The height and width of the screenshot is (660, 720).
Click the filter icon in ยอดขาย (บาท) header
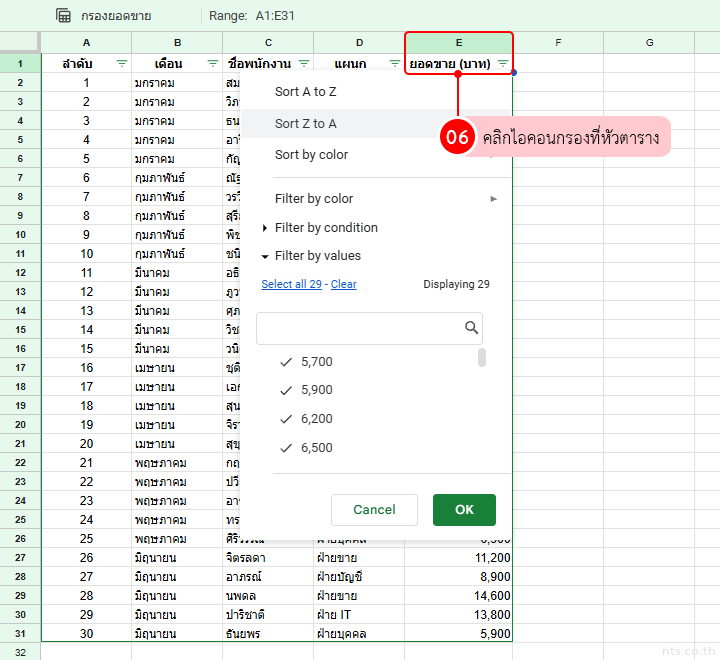coord(502,63)
